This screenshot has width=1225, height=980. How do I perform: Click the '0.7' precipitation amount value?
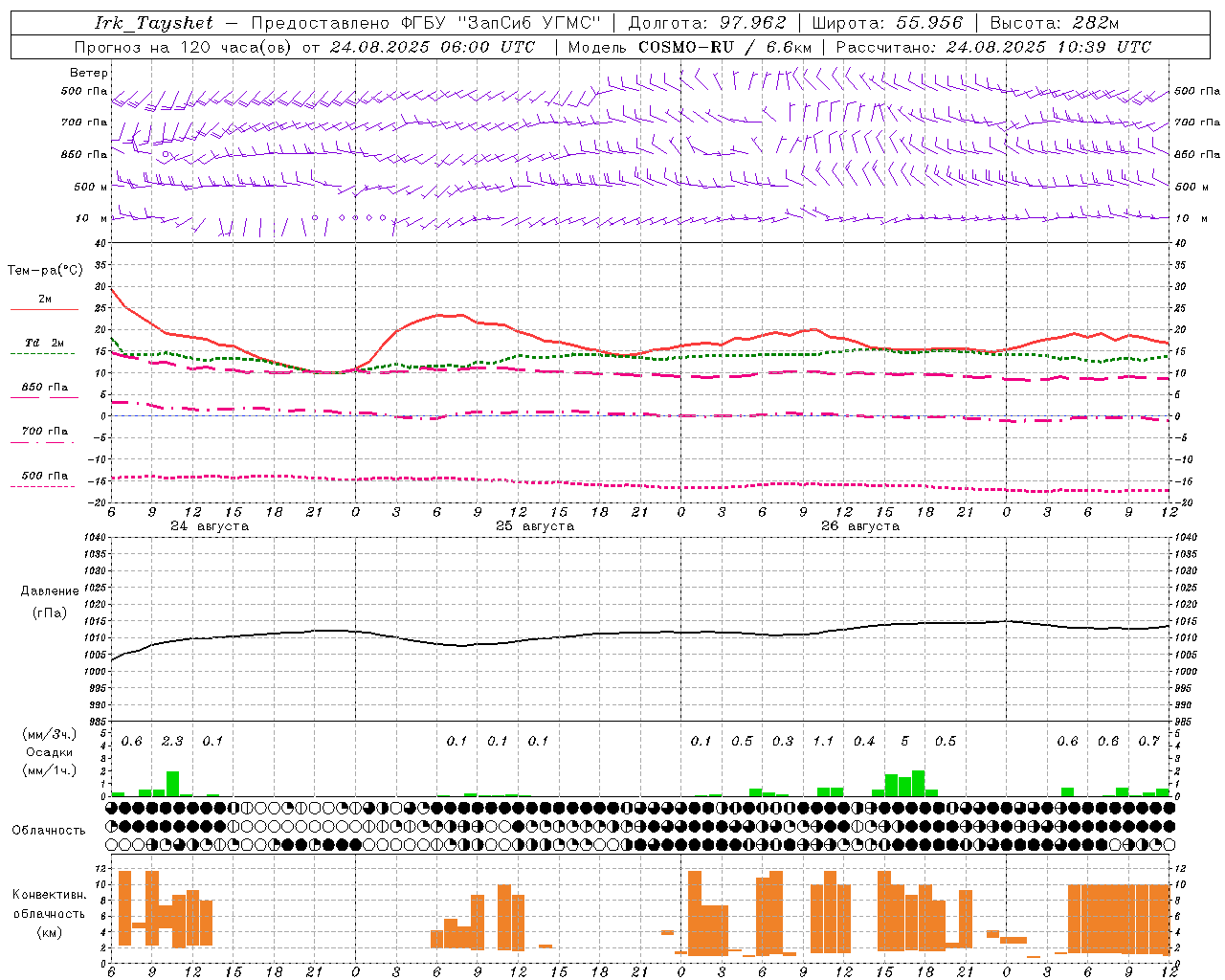[1148, 742]
